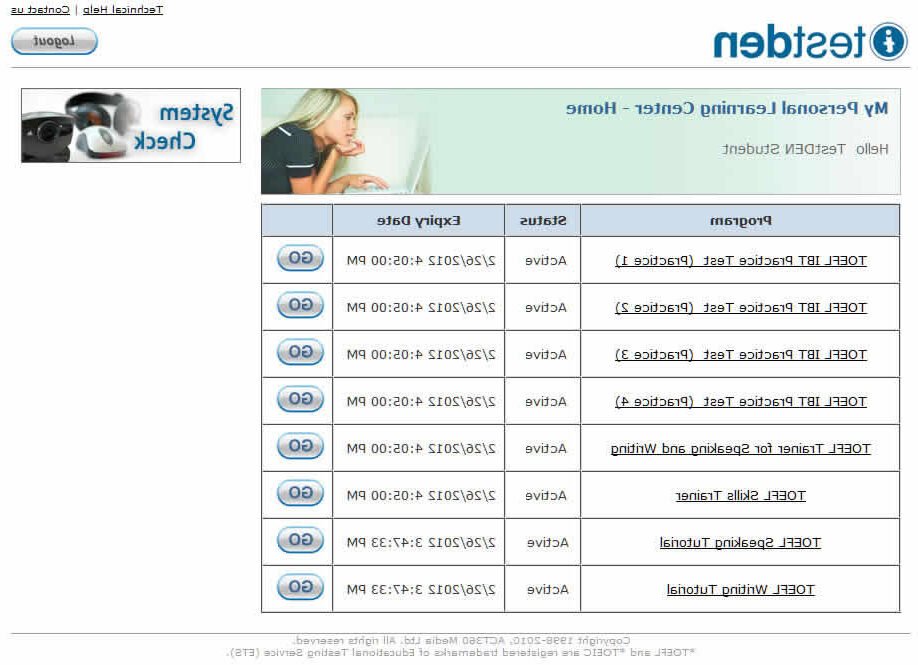Open TOEFL iBT Practice Test (Practice 3) link

click(740, 354)
